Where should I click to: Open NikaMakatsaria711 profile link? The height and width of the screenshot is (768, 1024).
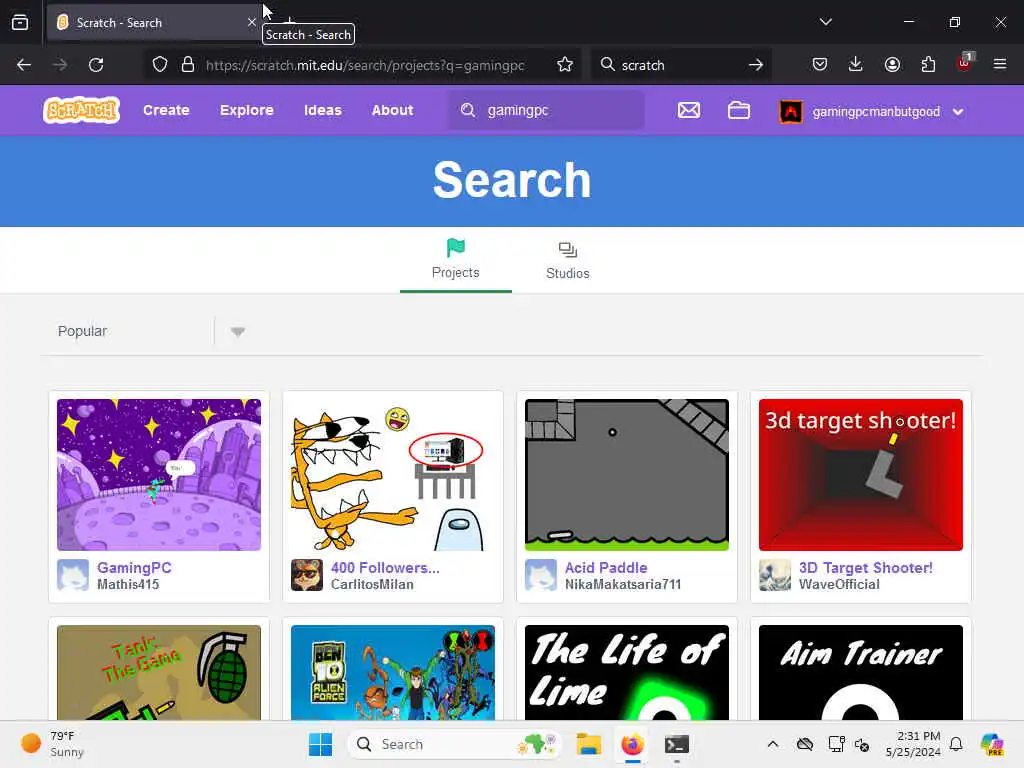click(x=623, y=584)
